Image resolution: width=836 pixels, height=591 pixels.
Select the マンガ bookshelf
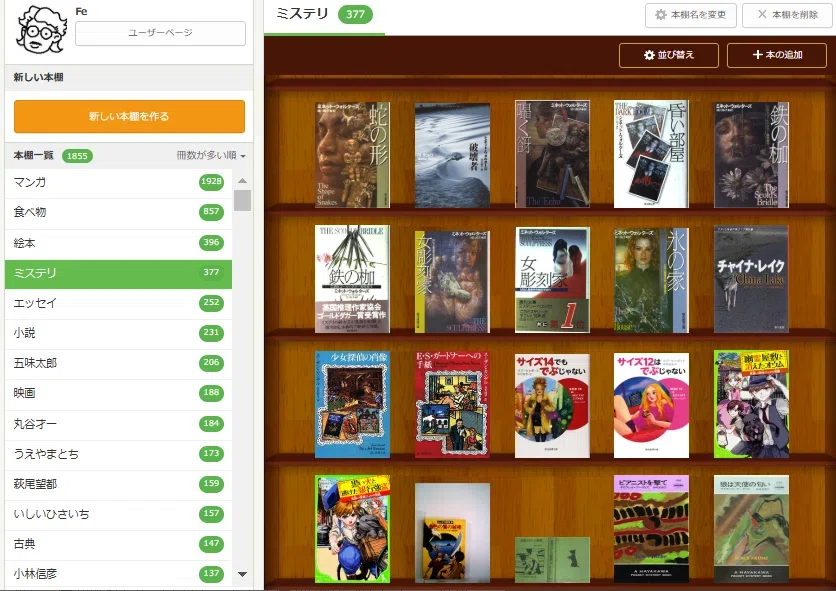118,182
